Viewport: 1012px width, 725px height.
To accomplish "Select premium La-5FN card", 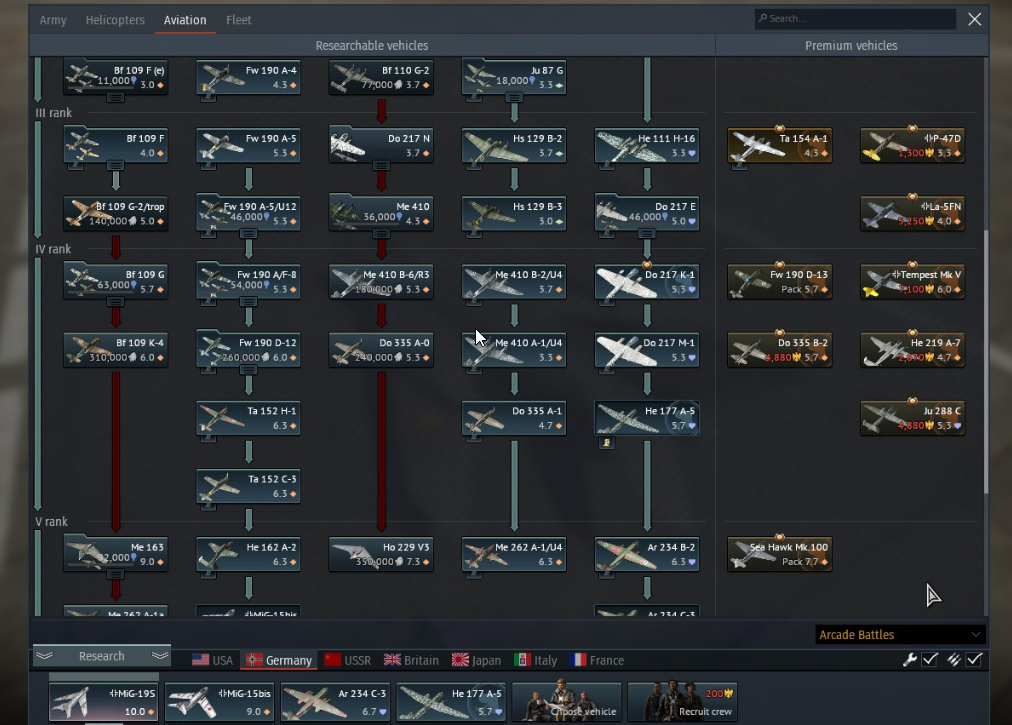I will (x=913, y=213).
